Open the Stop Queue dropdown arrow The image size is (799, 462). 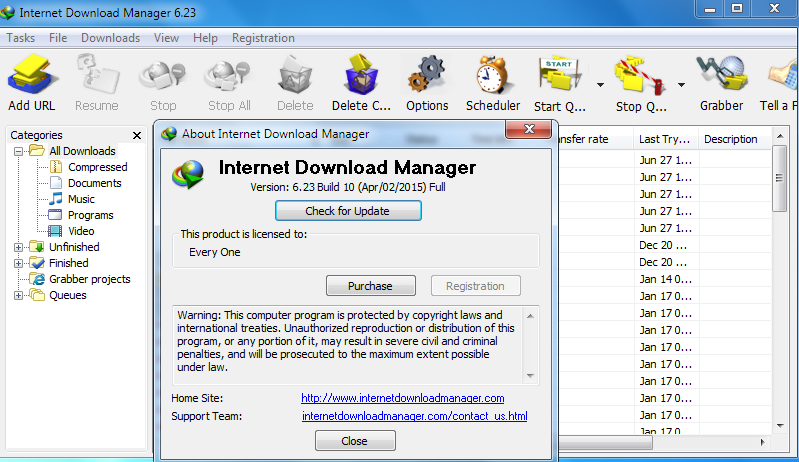pos(681,85)
